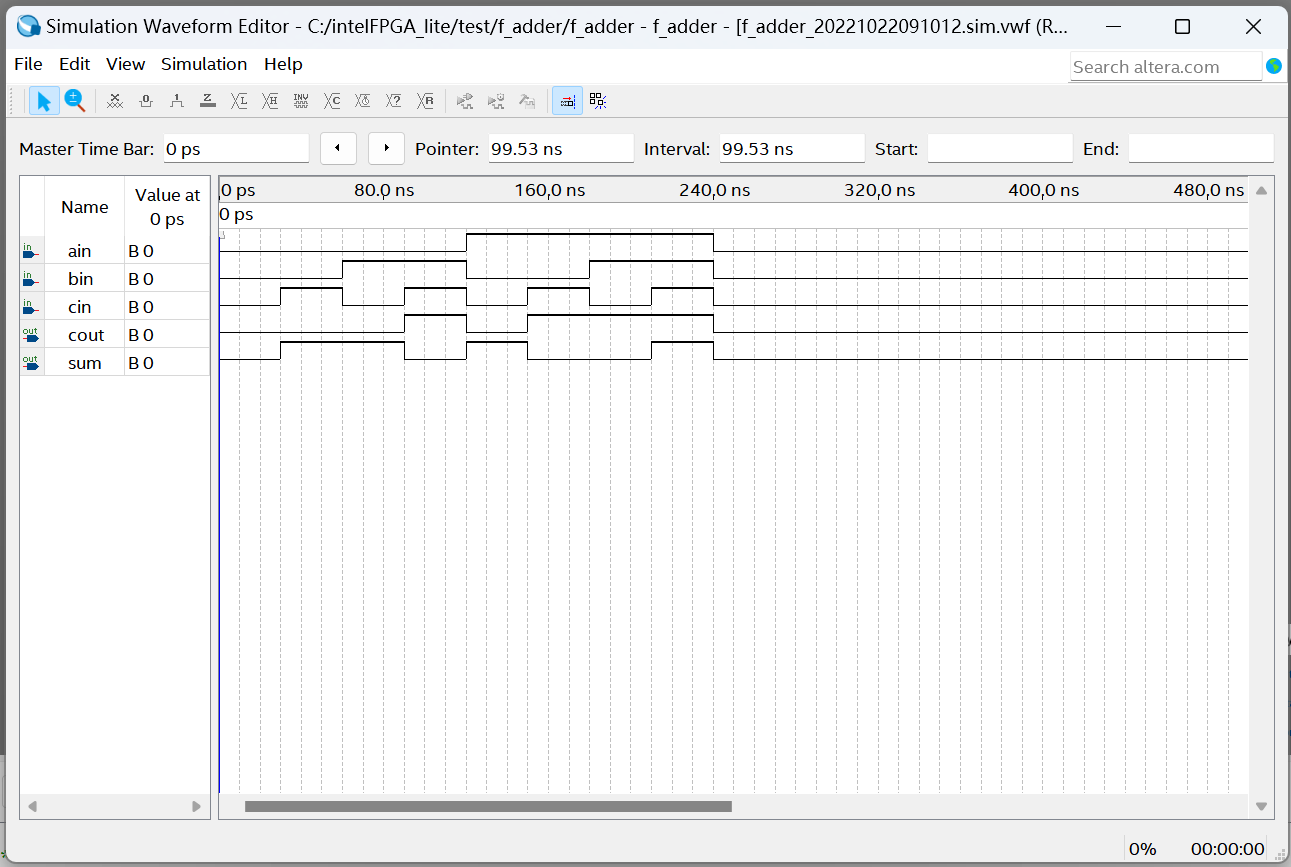
Task: Click the Name column header
Action: pyautogui.click(x=85, y=207)
